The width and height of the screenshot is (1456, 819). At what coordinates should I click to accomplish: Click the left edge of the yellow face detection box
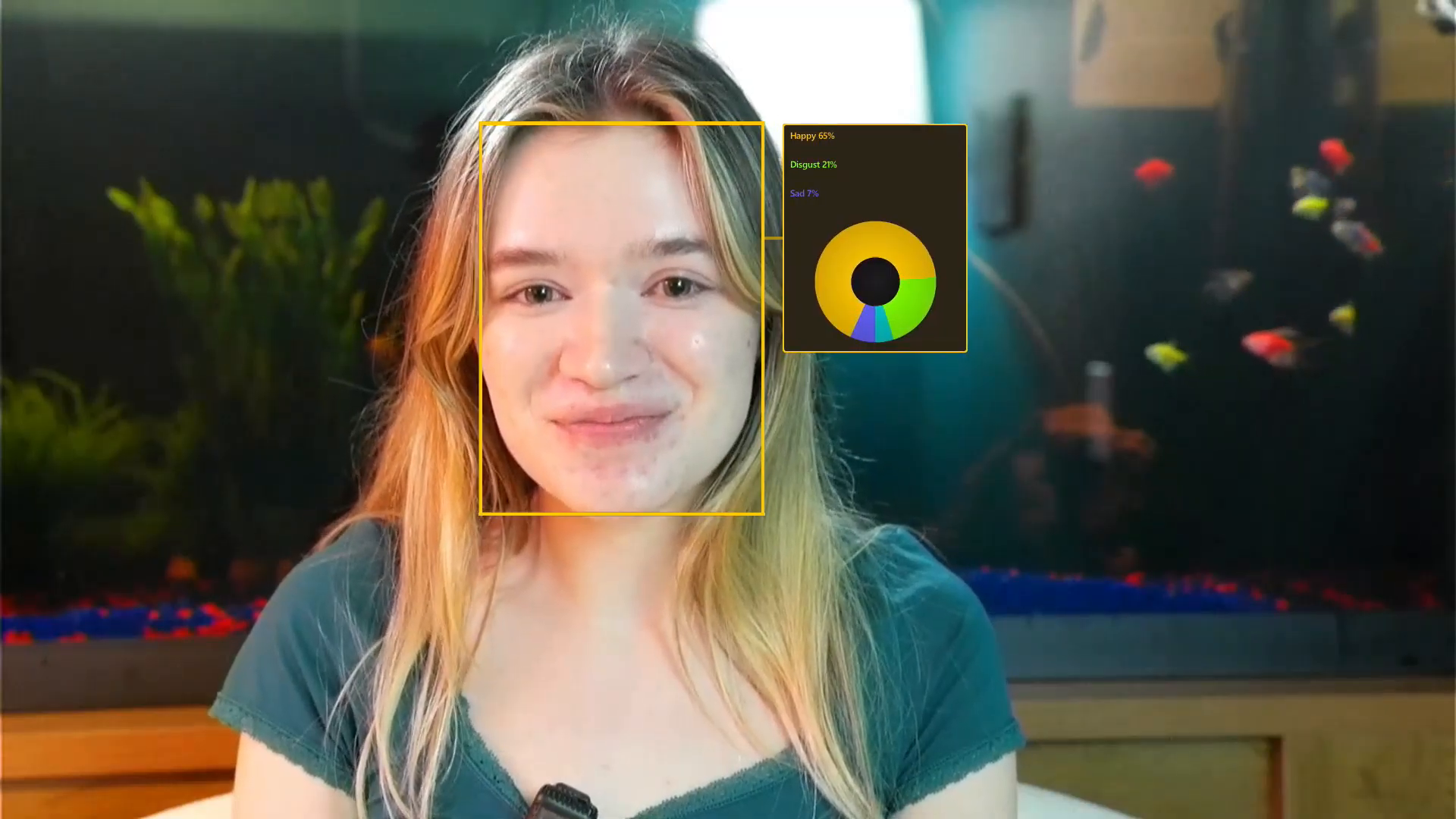pos(481,318)
